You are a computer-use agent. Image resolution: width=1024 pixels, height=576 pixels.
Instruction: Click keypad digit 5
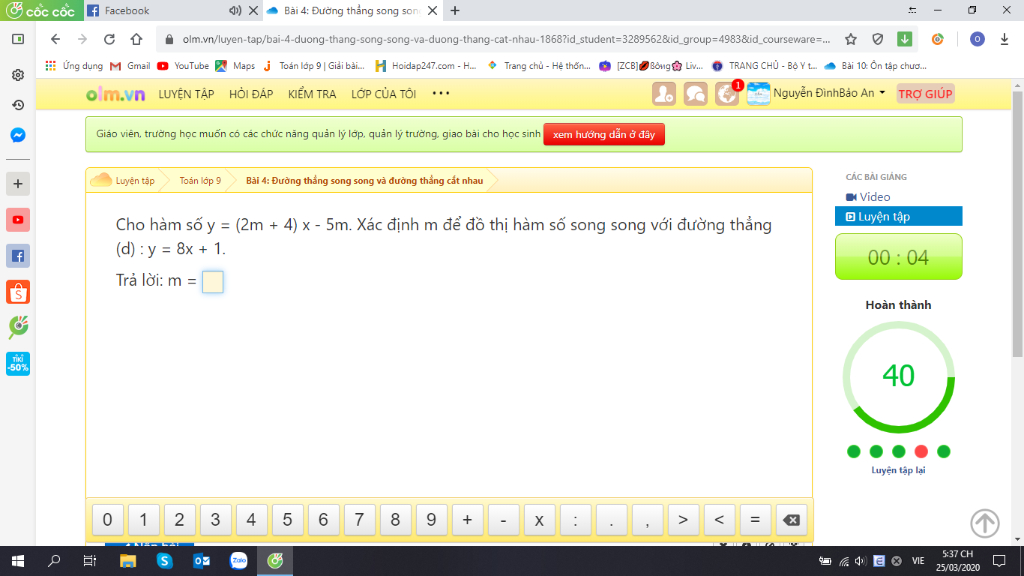pyautogui.click(x=287, y=520)
